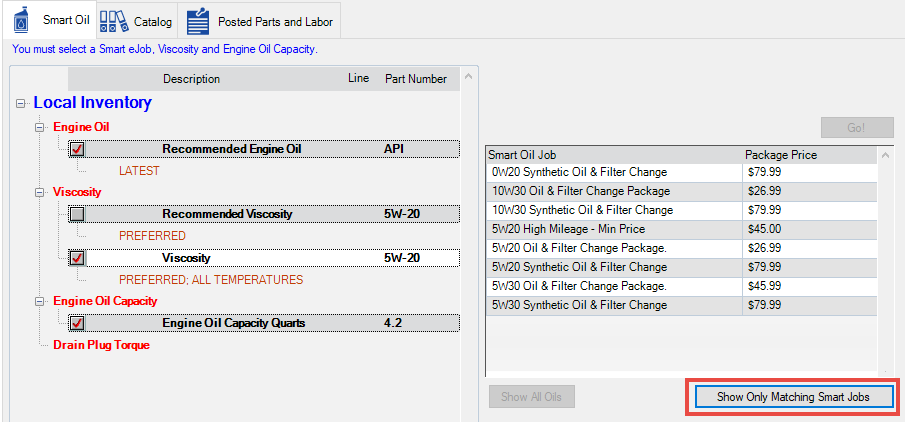905x422 pixels.
Task: Click Show Only Matching Smart Jobs button
Action: click(794, 397)
